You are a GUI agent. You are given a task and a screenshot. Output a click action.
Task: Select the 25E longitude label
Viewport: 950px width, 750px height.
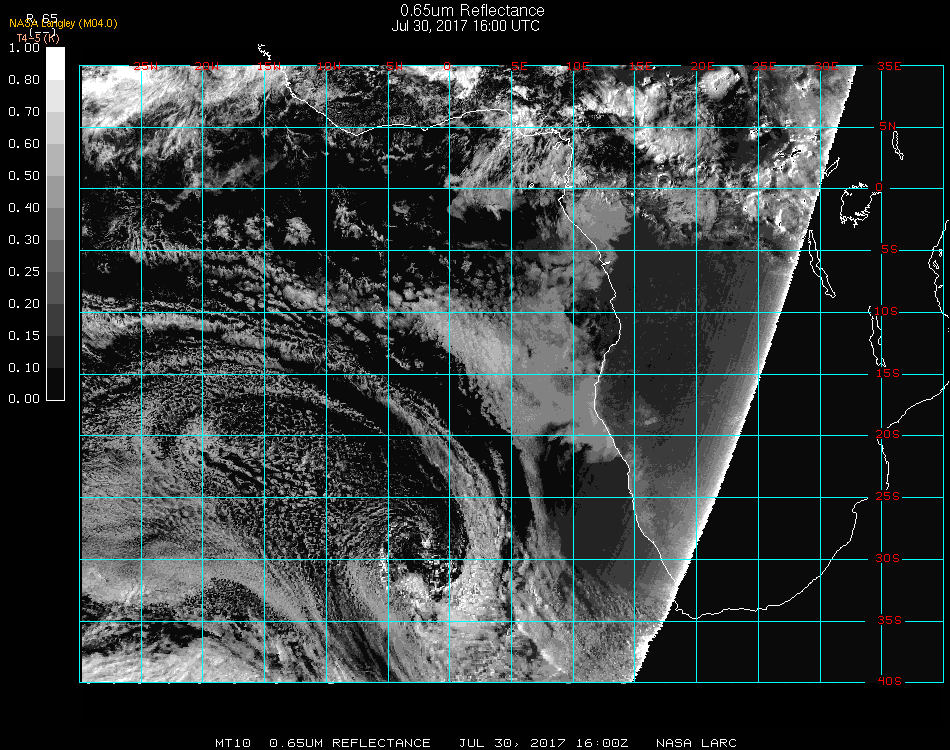pyautogui.click(x=765, y=66)
